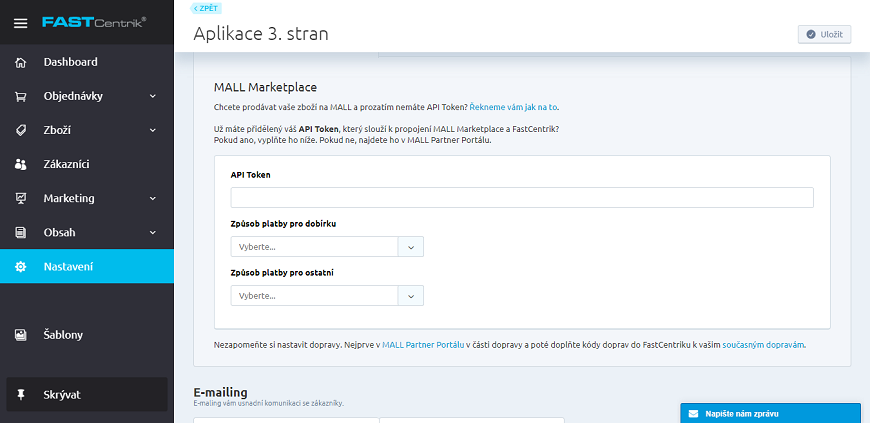Viewport: 870px width, 423px height.
Task: Open the hamburger menu icon
Action: coord(21,23)
